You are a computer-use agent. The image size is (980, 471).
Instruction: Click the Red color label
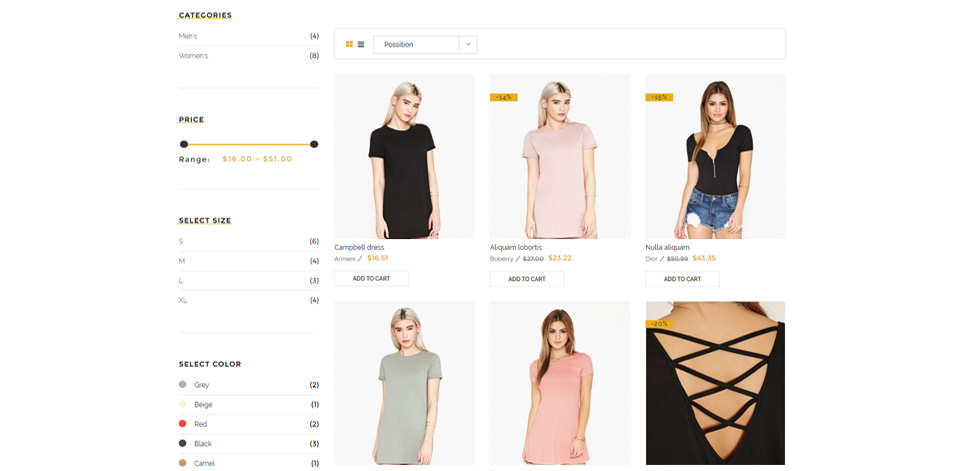tap(200, 424)
